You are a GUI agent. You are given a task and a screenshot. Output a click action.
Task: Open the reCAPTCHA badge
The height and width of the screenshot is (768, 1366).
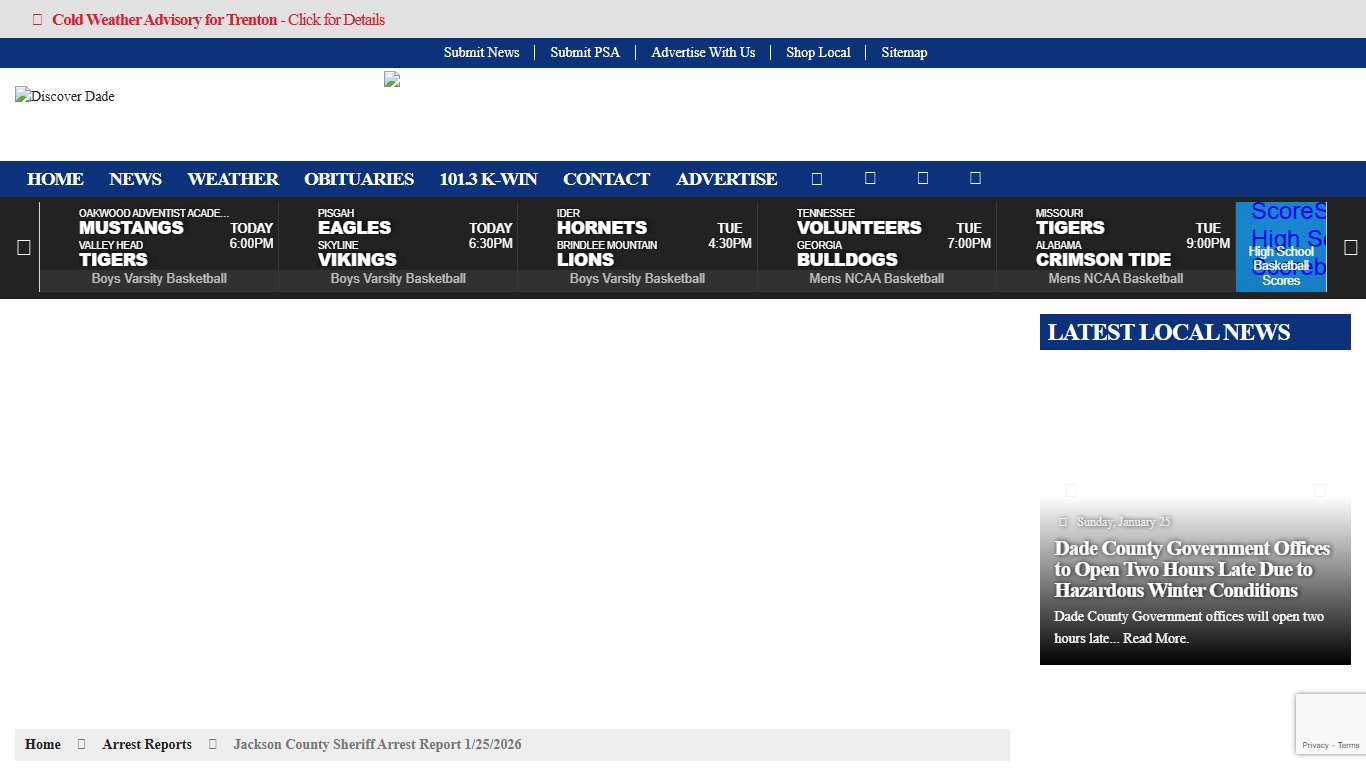click(x=1330, y=724)
